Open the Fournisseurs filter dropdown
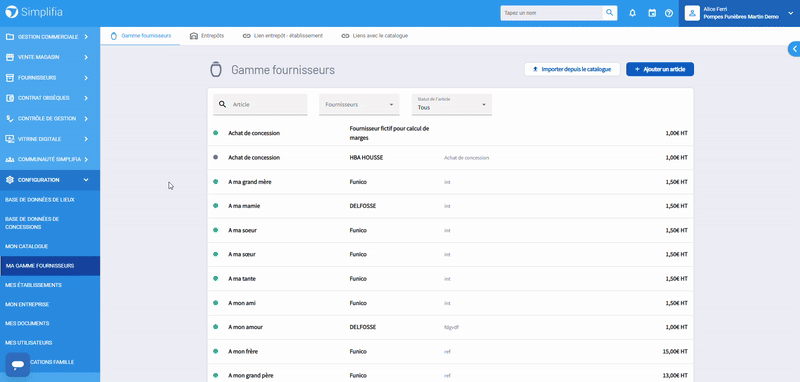 359,104
